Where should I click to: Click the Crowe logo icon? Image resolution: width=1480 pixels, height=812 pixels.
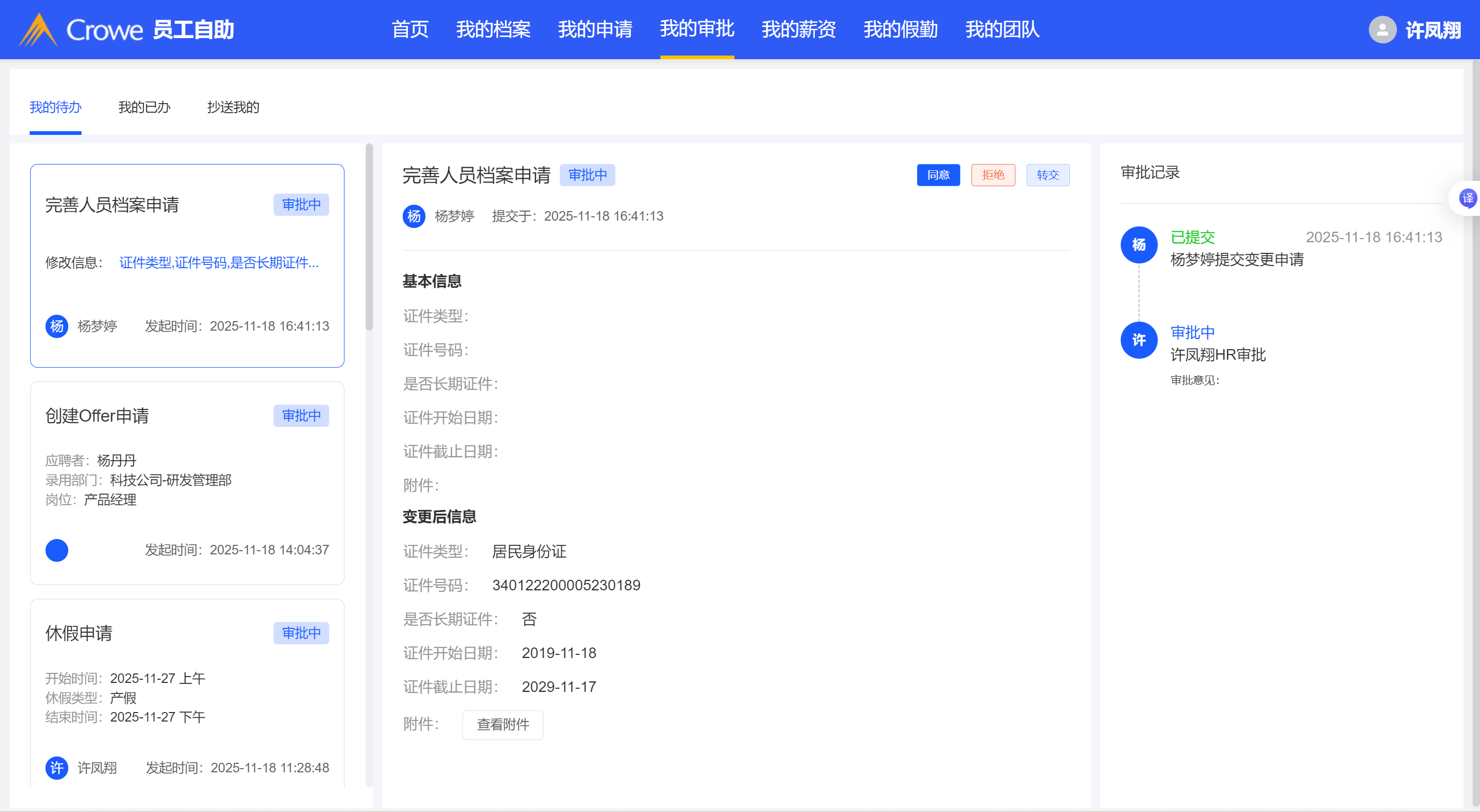click(38, 29)
